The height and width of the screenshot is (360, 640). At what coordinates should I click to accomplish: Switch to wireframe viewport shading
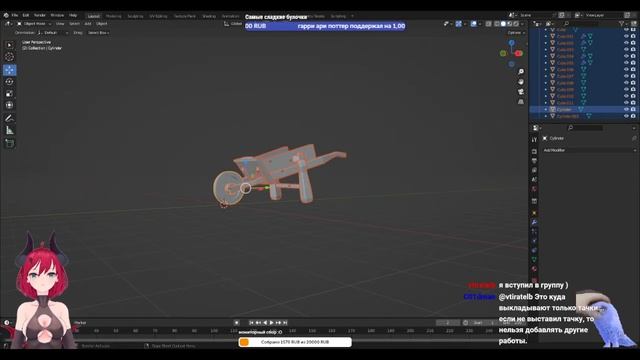point(497,24)
